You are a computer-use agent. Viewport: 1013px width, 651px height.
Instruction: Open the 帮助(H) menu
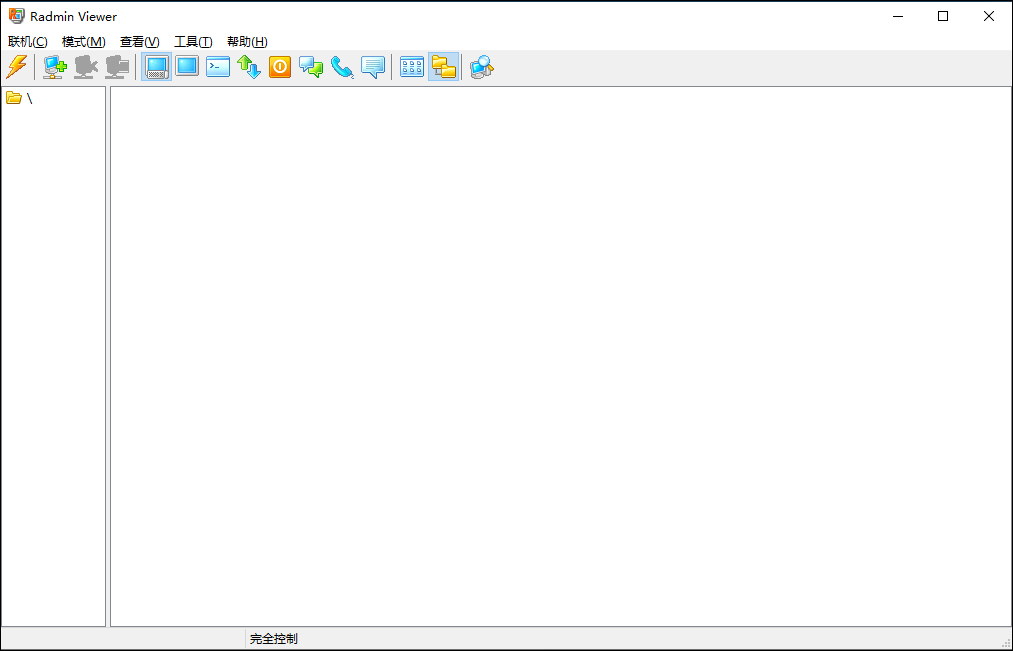[247, 41]
